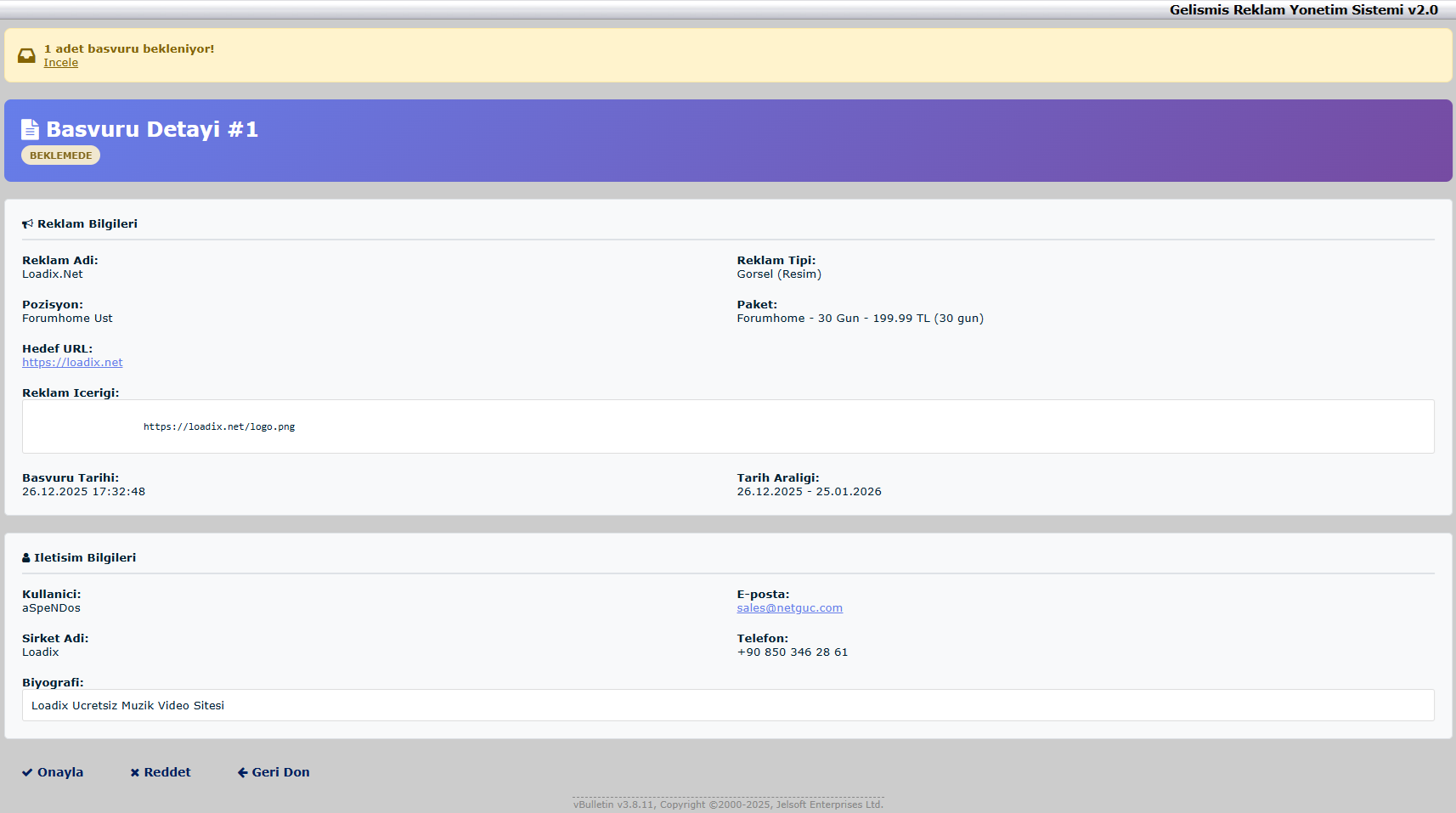Reject the application with Reddet
The width and height of the screenshot is (1456, 813).
(x=166, y=772)
